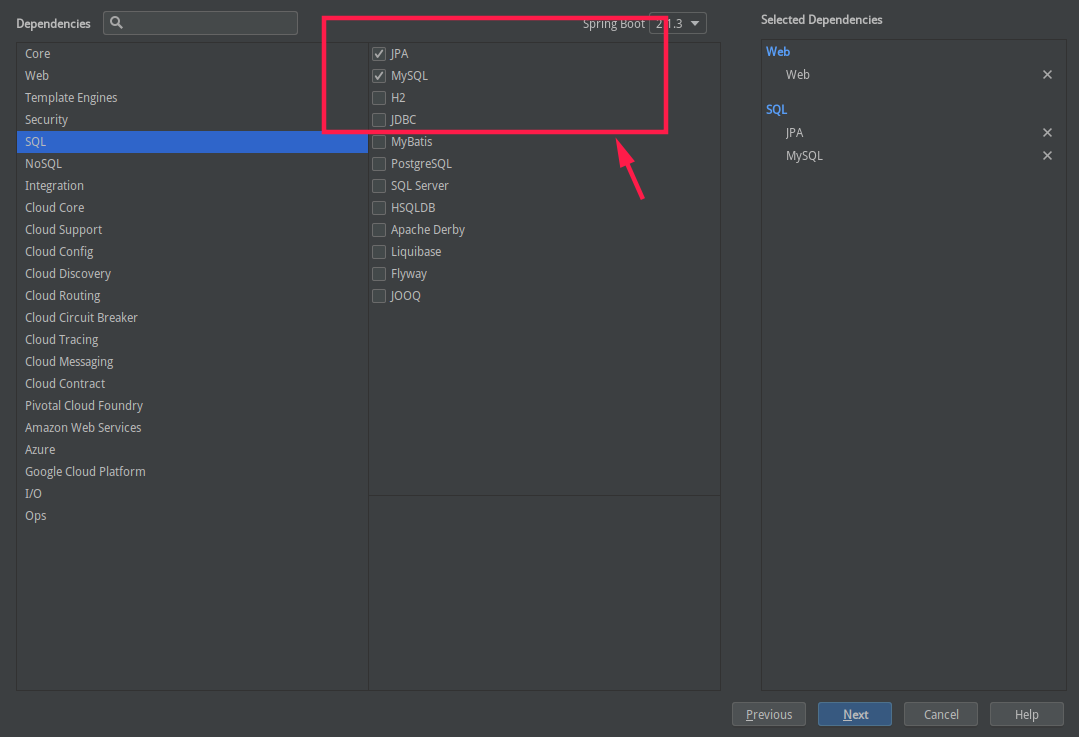Uncheck the JPA dependency
Screen dimensions: 1079x737
[379, 53]
